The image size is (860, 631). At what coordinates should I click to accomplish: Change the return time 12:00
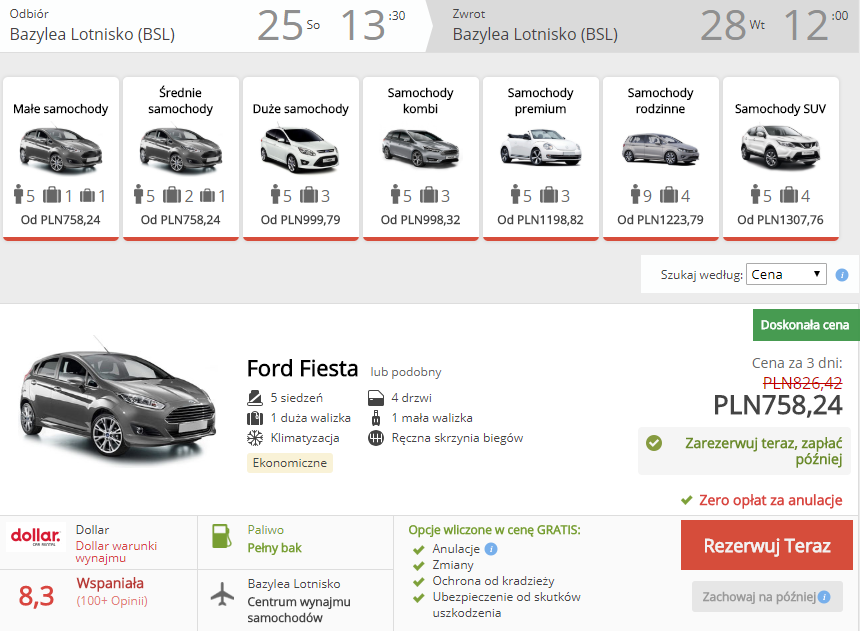tap(816, 25)
